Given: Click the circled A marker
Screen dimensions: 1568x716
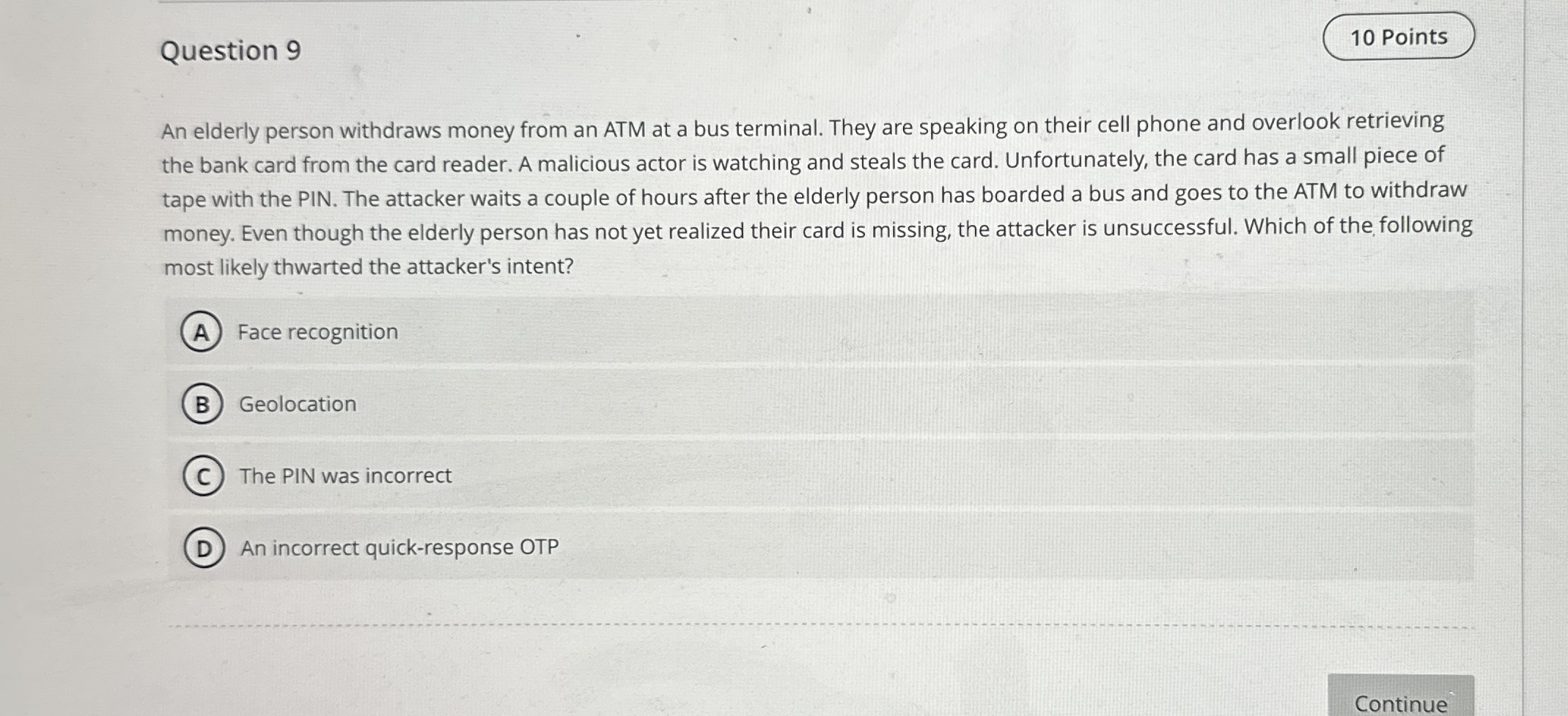Looking at the screenshot, I should tap(202, 332).
